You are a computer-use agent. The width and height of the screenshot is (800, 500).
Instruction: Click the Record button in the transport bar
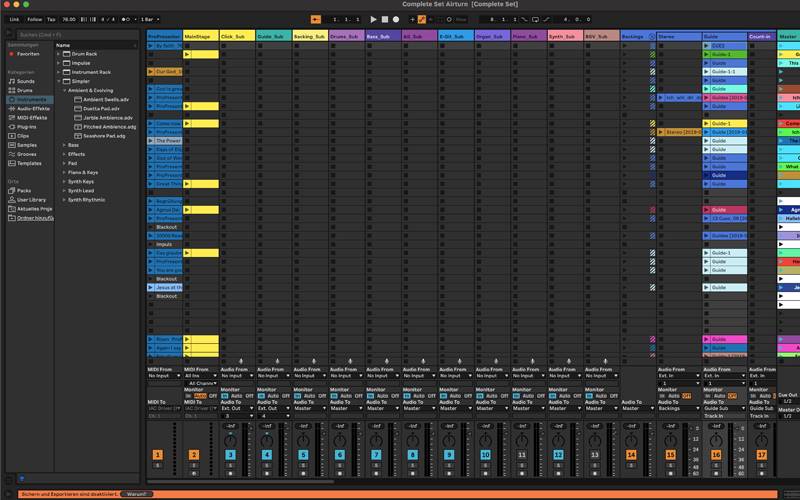(396, 19)
